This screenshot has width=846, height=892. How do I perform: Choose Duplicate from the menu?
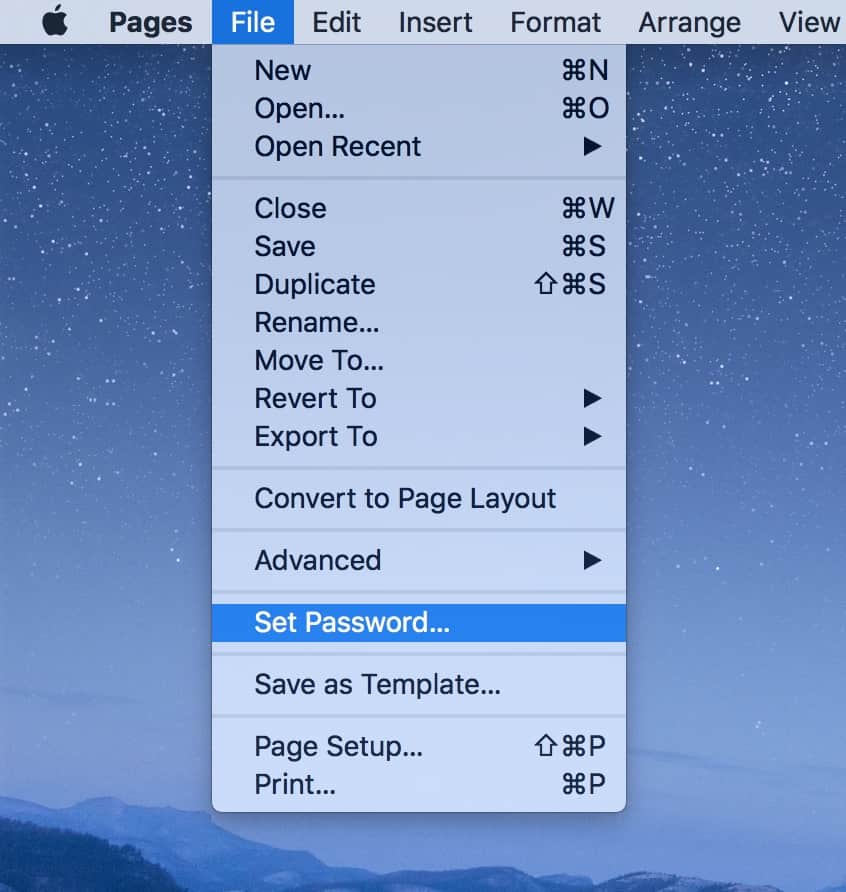[x=315, y=285]
